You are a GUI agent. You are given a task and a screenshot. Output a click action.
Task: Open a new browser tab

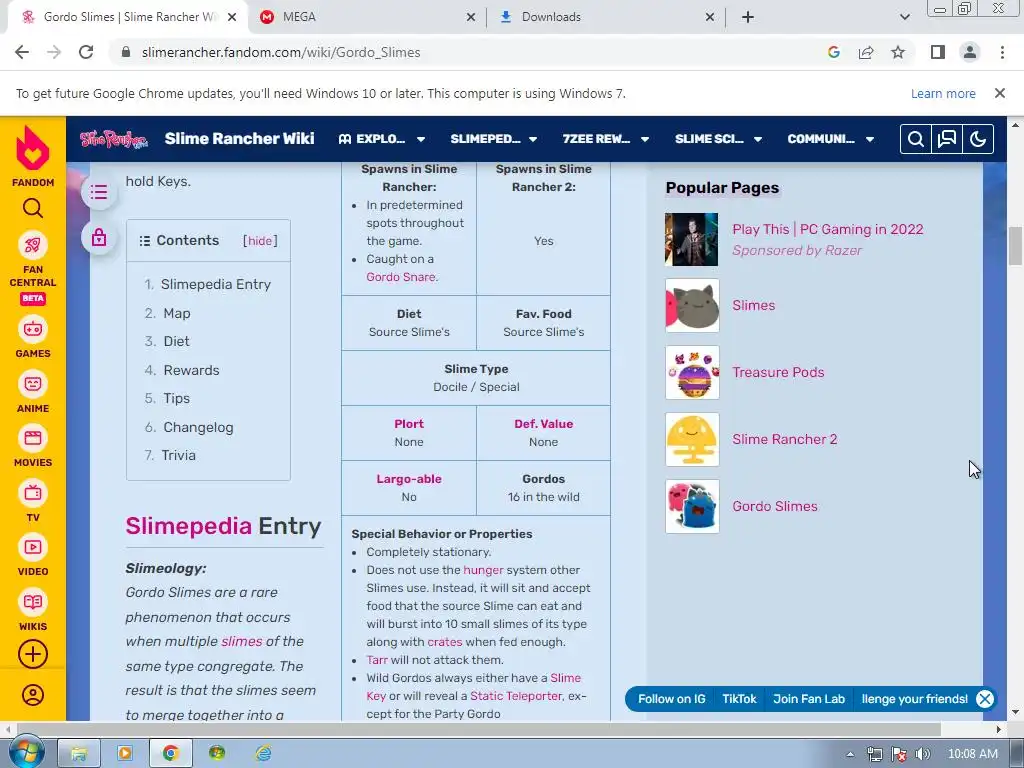tap(748, 17)
